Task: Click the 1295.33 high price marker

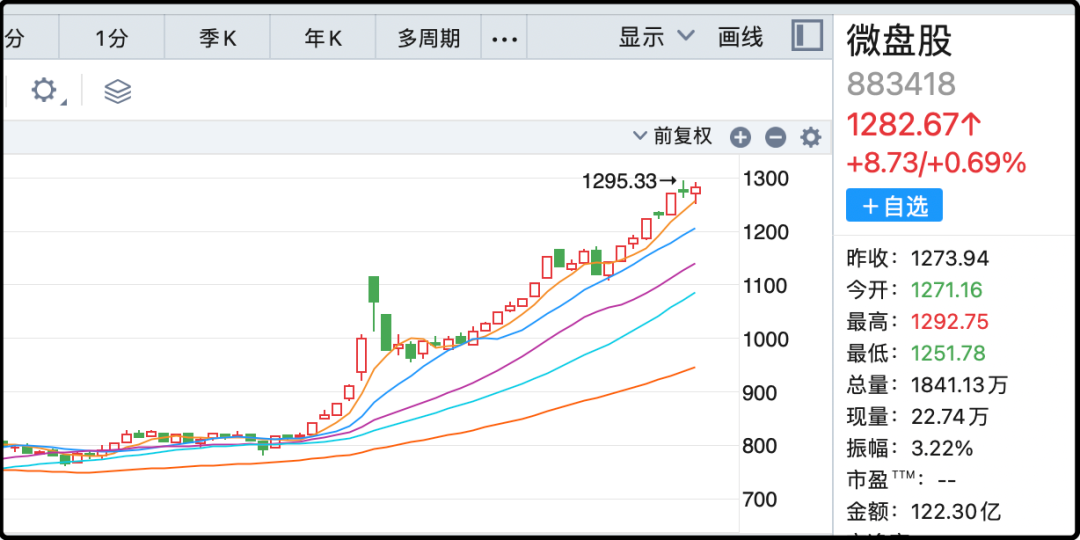Action: (620, 181)
